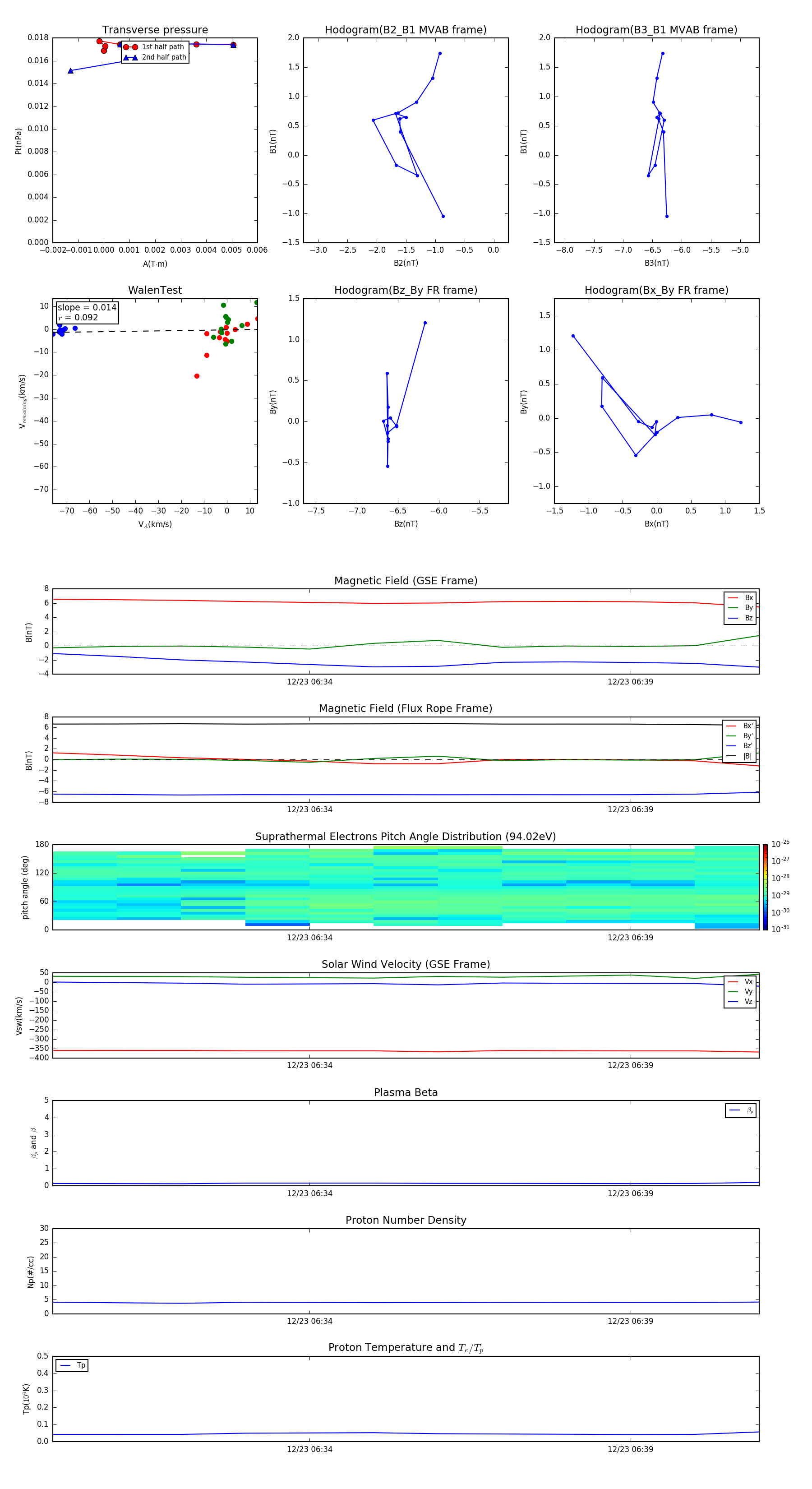This screenshot has width=812, height=1489.
Task: Click the 'Vremaining(km/s)' y-axis label
Action: point(22,401)
